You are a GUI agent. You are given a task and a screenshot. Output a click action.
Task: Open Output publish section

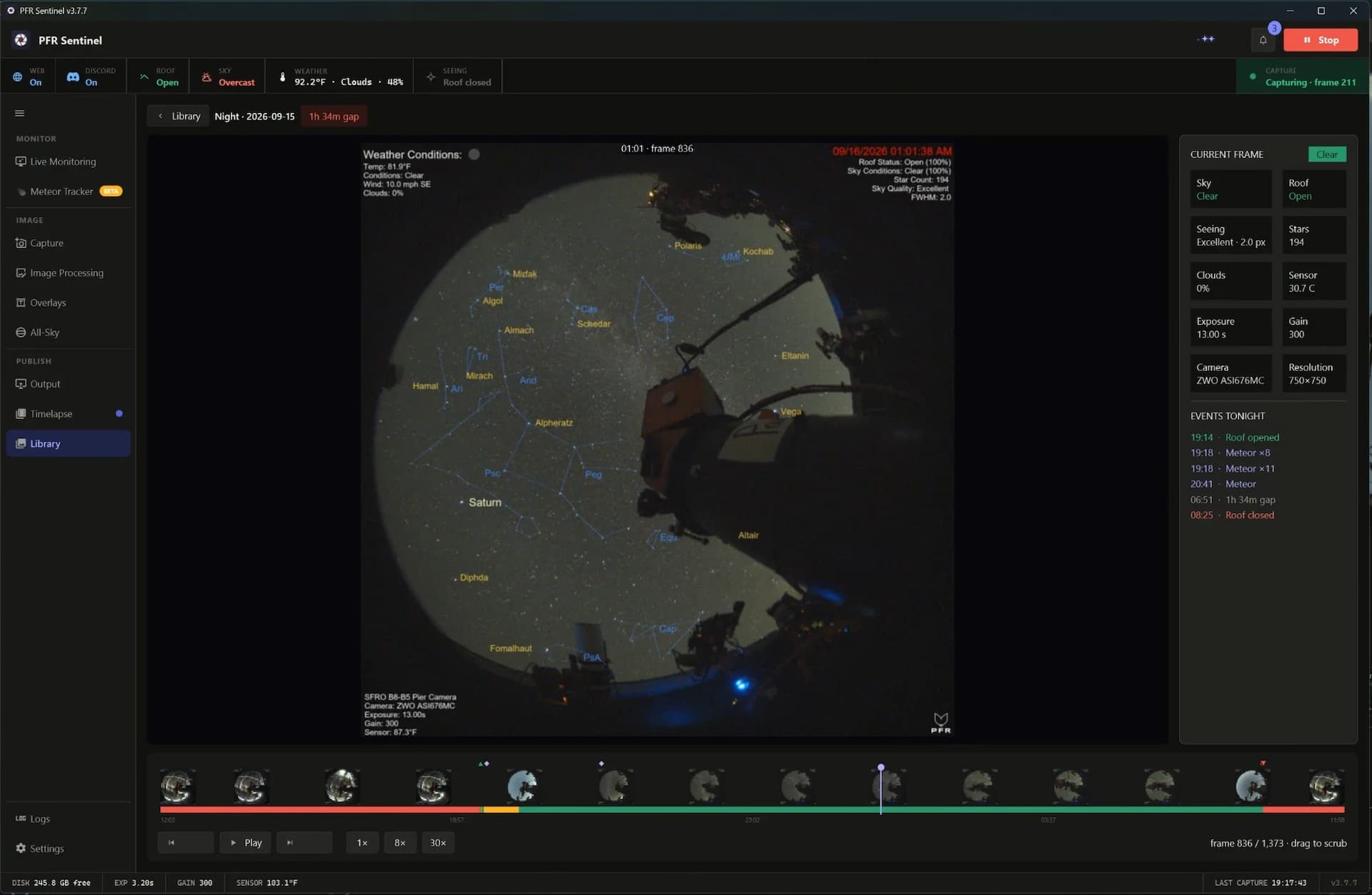[x=68, y=384]
